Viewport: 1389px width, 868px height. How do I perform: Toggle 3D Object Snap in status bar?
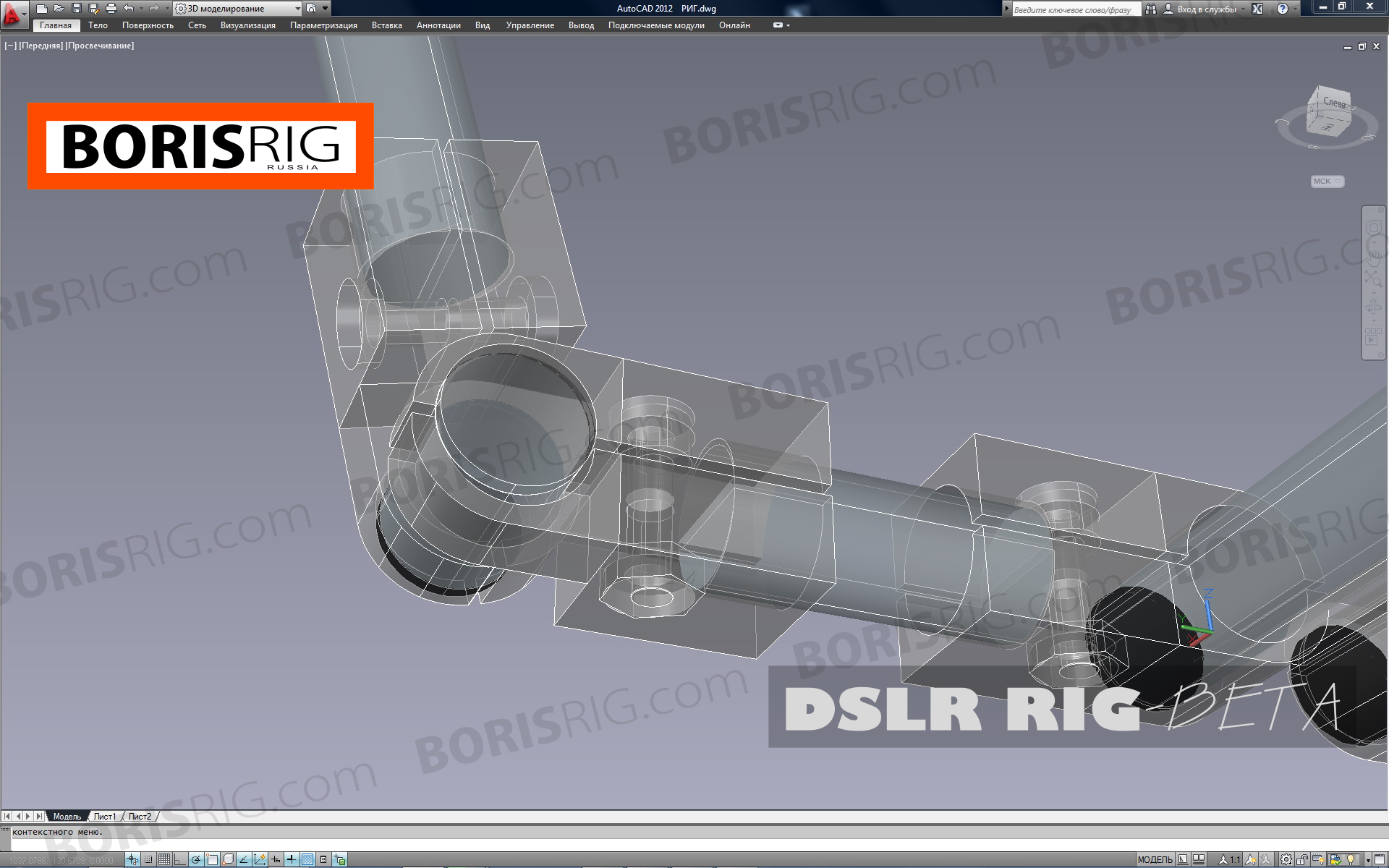click(228, 860)
